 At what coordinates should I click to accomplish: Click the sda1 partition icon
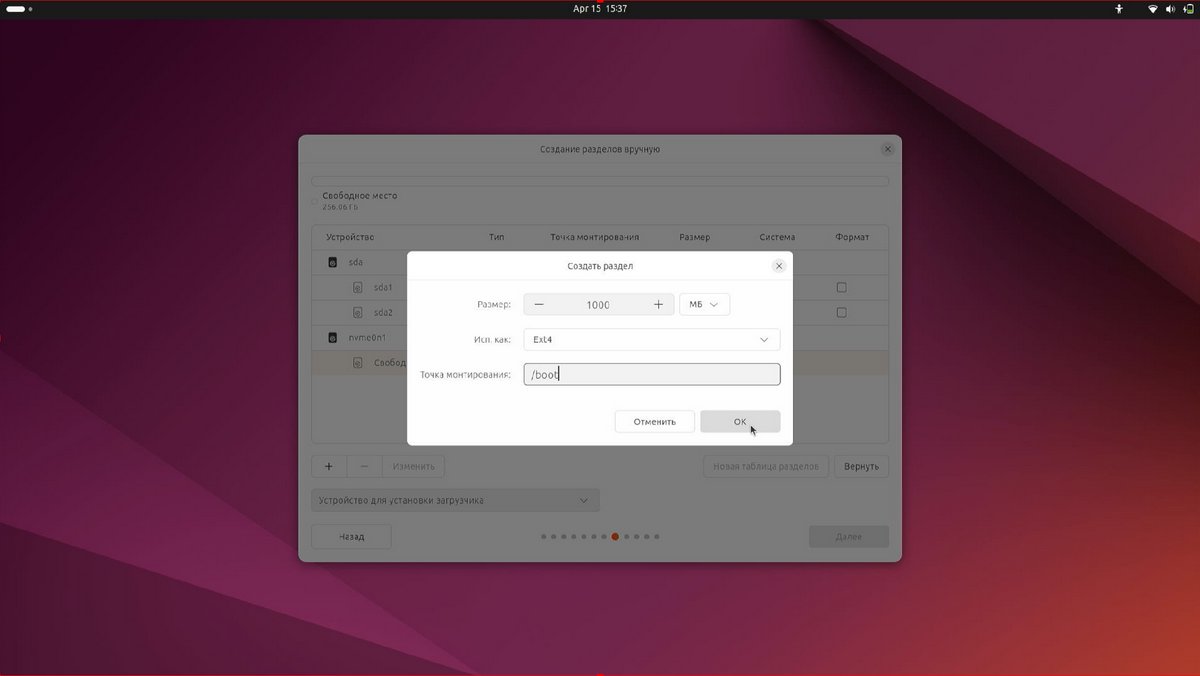[358, 288]
